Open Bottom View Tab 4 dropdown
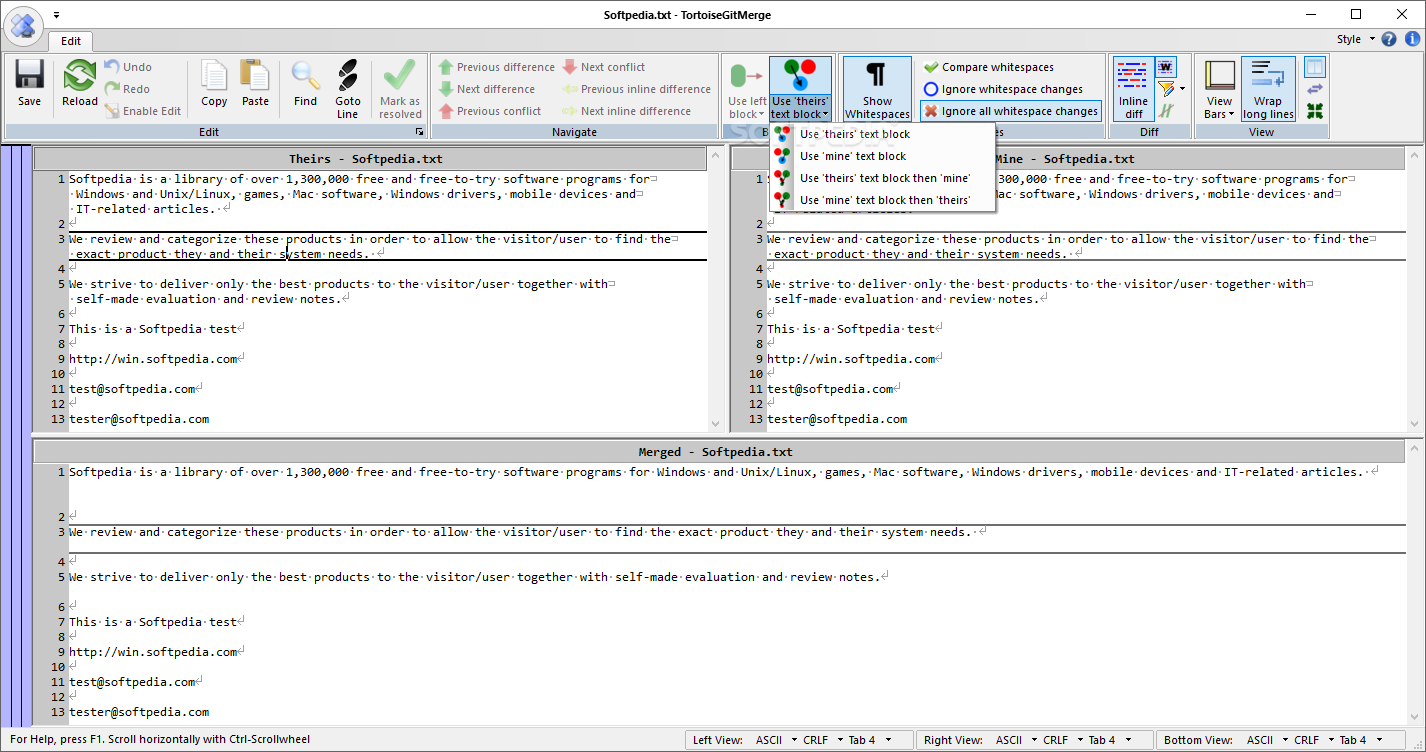 coord(1360,740)
